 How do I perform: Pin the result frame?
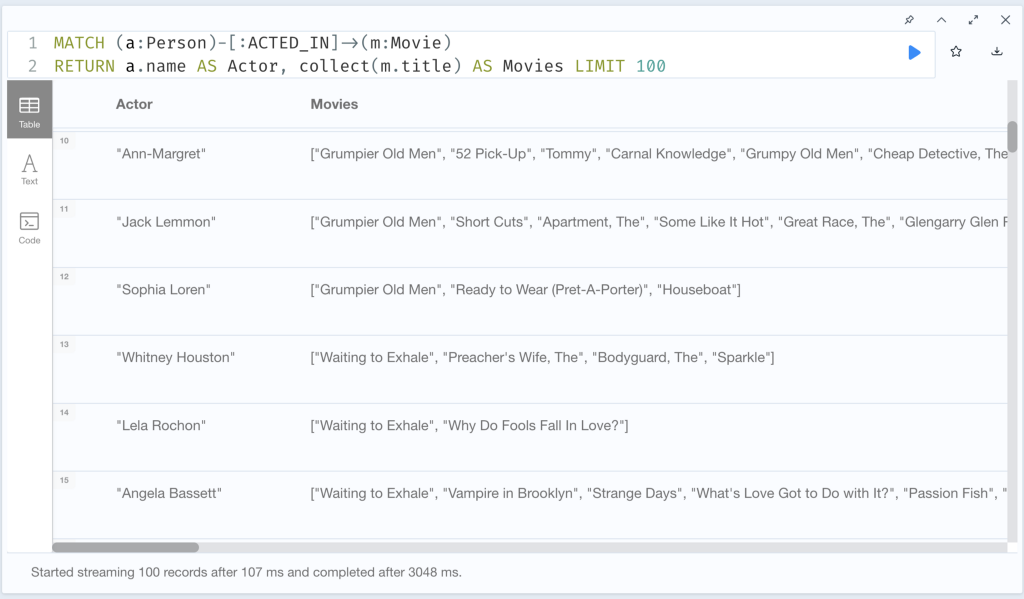tap(909, 20)
